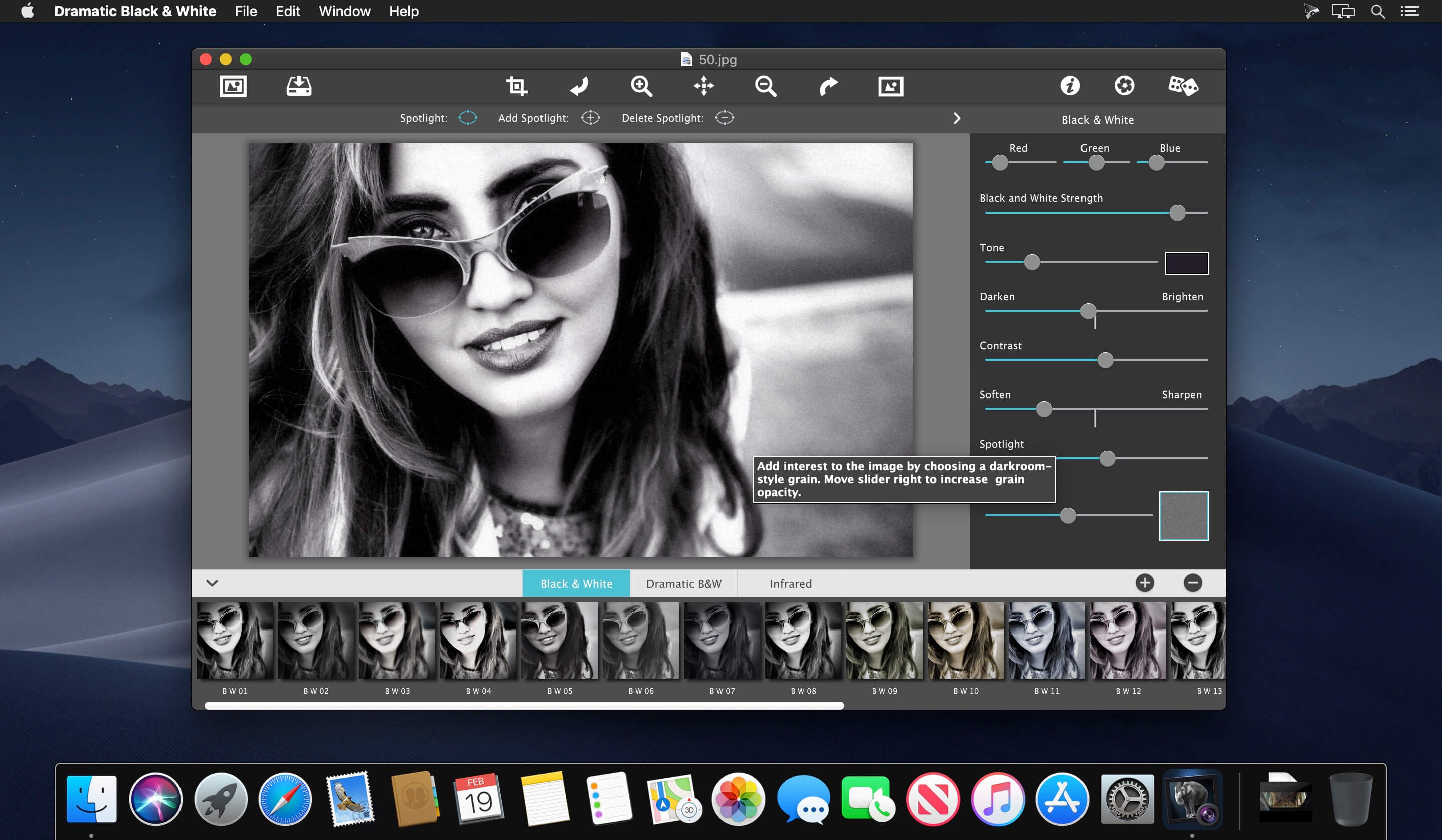Roll the dice randomize icon
The image size is (1442, 840).
pyautogui.click(x=1182, y=86)
